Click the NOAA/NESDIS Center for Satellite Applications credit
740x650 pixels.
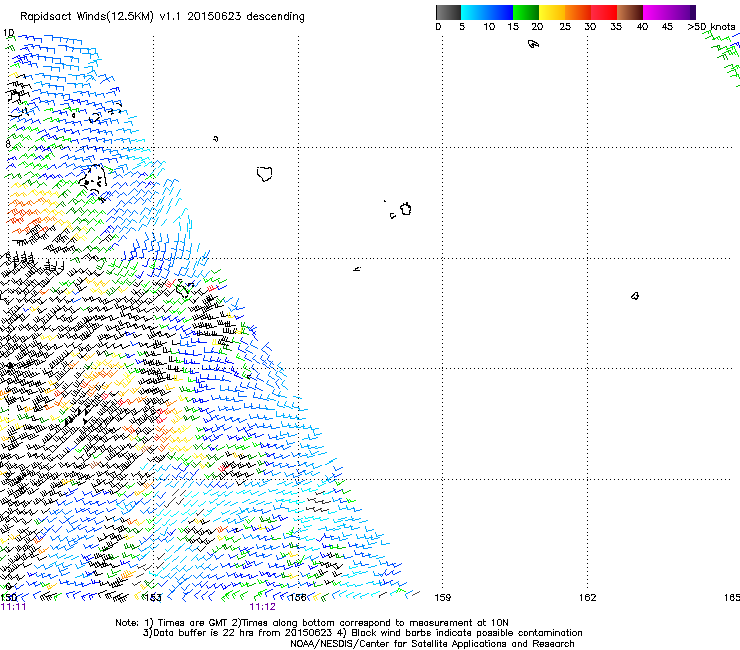click(x=432, y=644)
